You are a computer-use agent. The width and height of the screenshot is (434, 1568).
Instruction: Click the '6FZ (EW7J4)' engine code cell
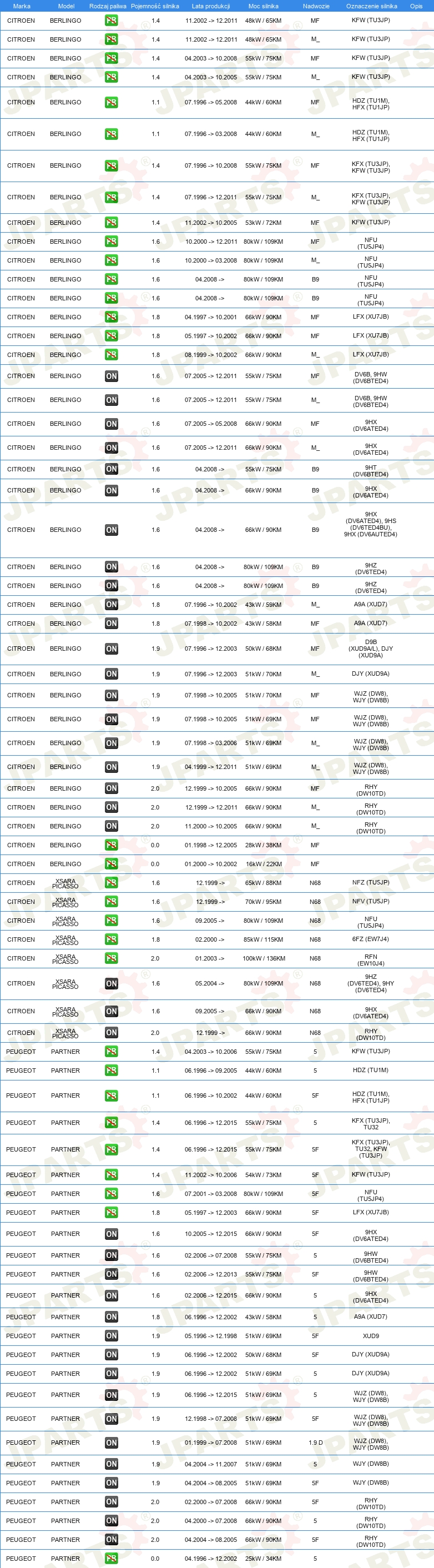coord(371,939)
